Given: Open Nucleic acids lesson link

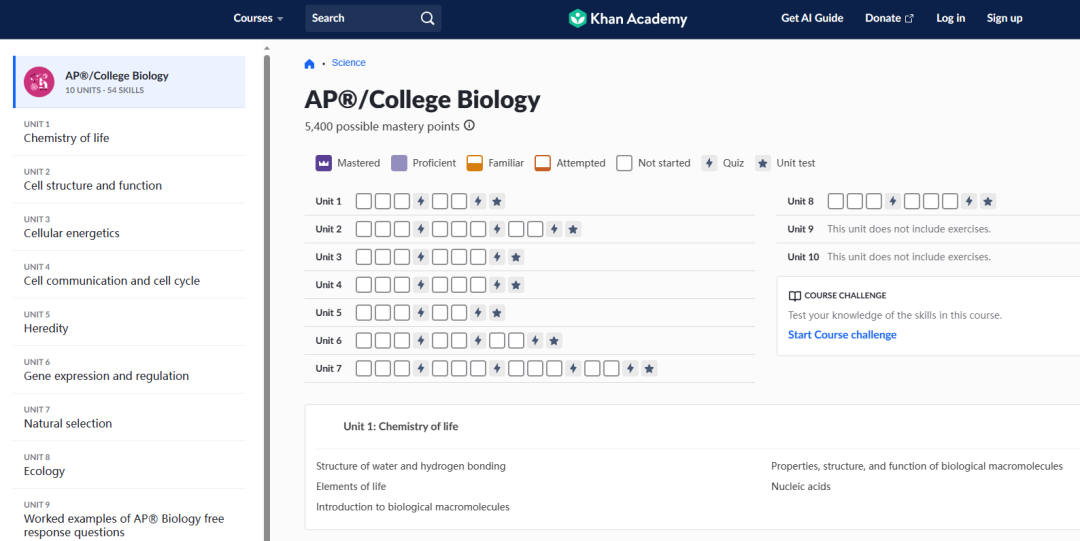Looking at the screenshot, I should (x=801, y=487).
